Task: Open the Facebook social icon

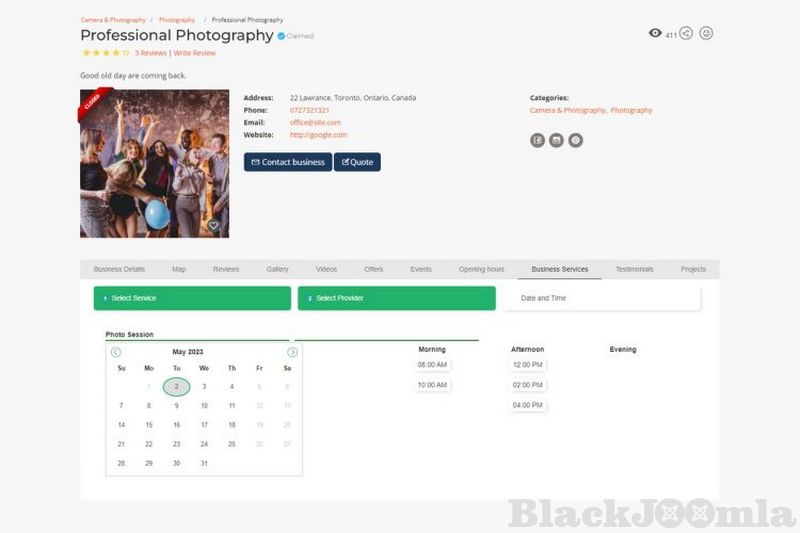Action: pyautogui.click(x=537, y=140)
